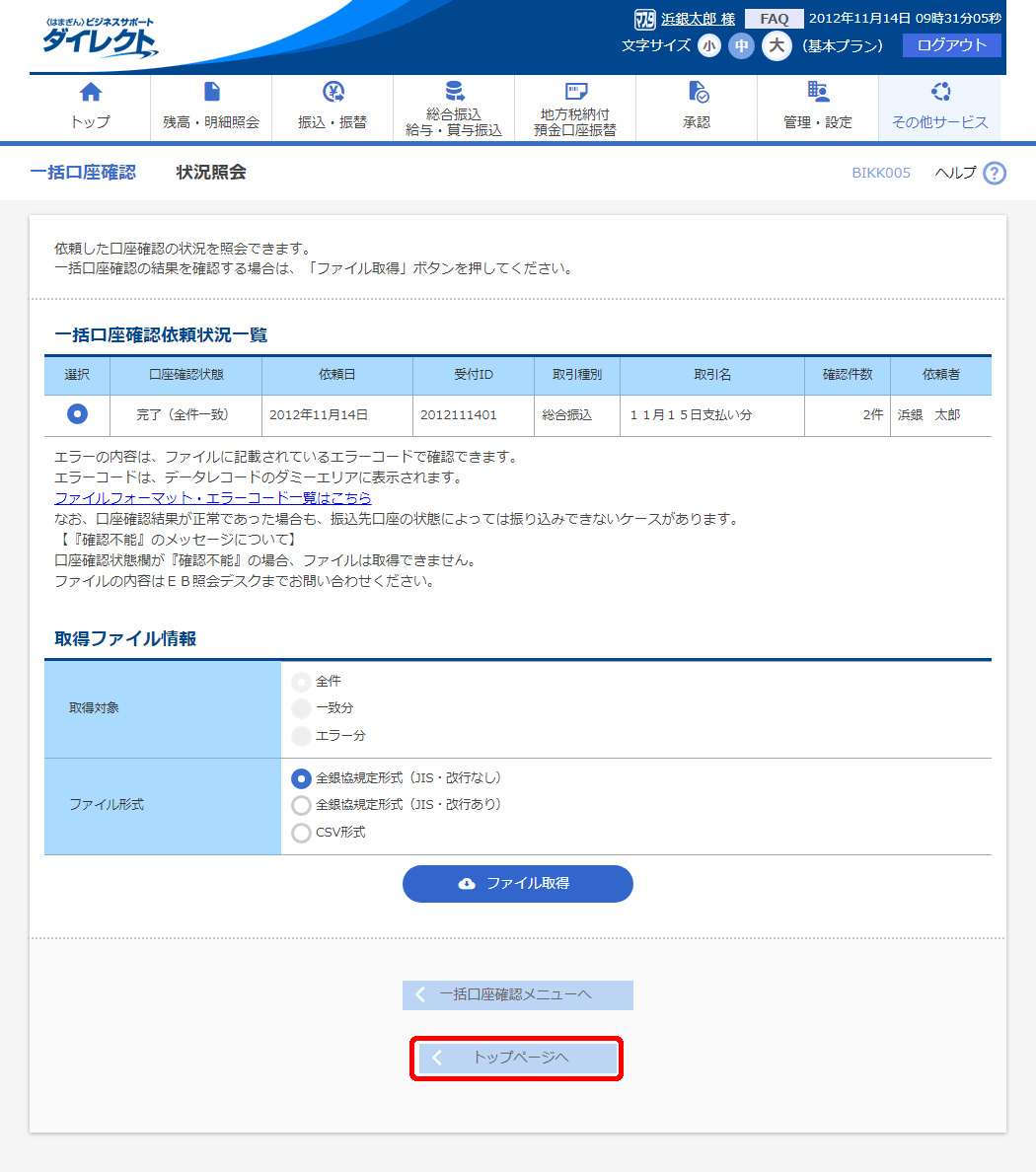The height and width of the screenshot is (1172, 1036).
Task: Select 全銀協規定形式(JIS・改行なし) radio option
Action: click(x=301, y=778)
